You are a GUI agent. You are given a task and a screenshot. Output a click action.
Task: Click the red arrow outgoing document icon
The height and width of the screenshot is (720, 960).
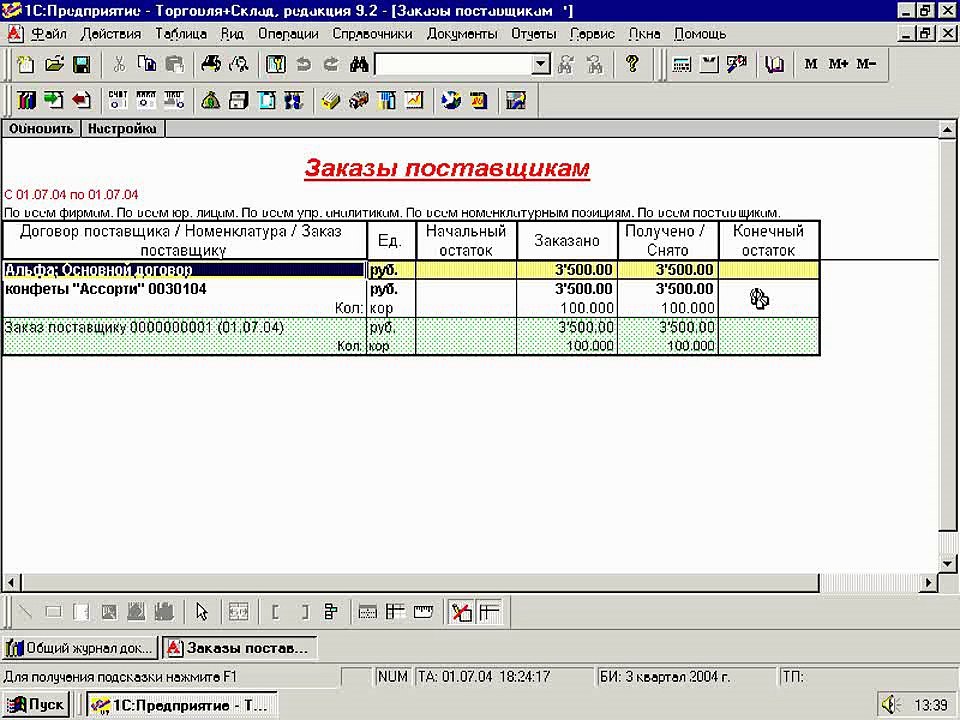(x=81, y=100)
